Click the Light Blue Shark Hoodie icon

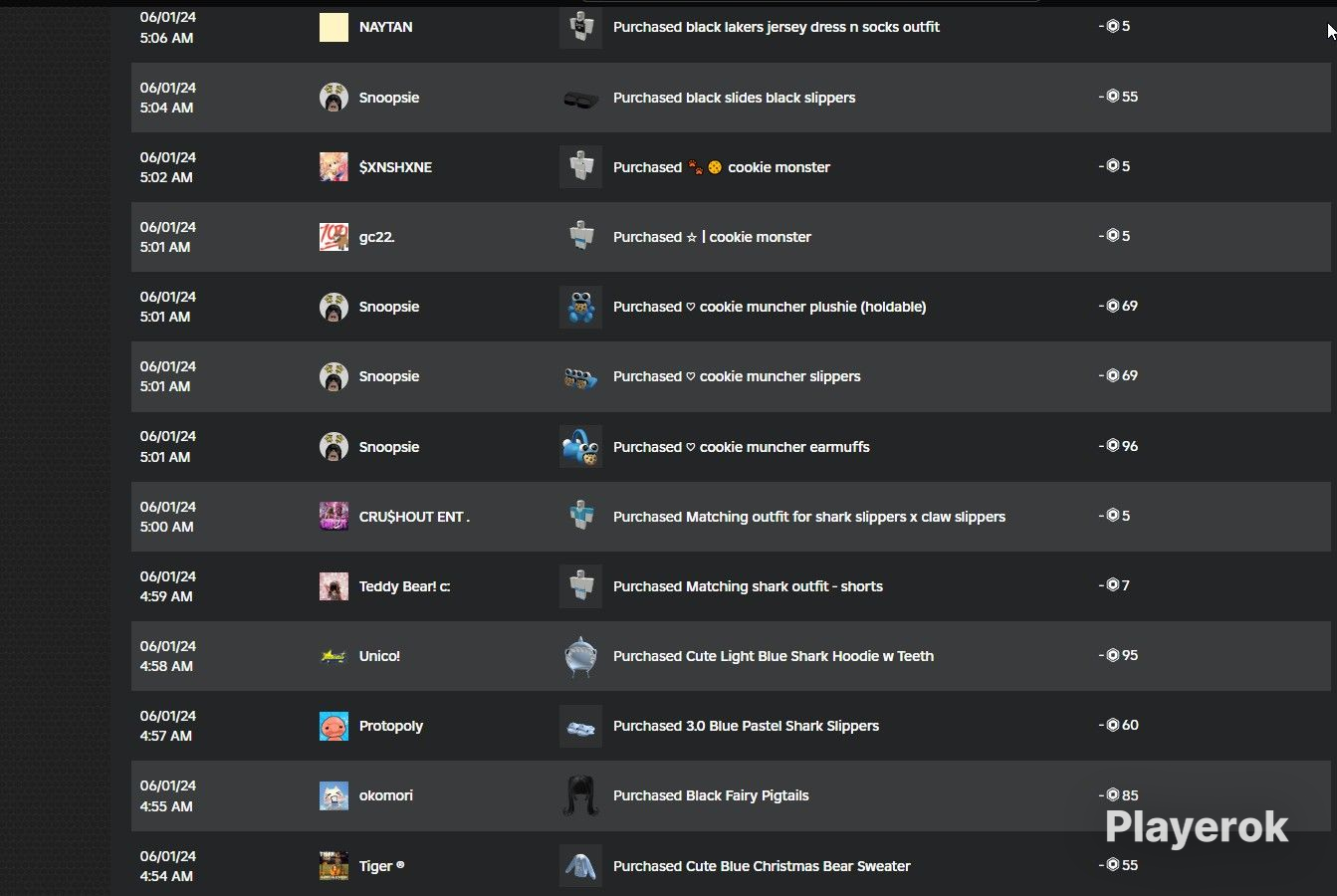pyautogui.click(x=580, y=656)
